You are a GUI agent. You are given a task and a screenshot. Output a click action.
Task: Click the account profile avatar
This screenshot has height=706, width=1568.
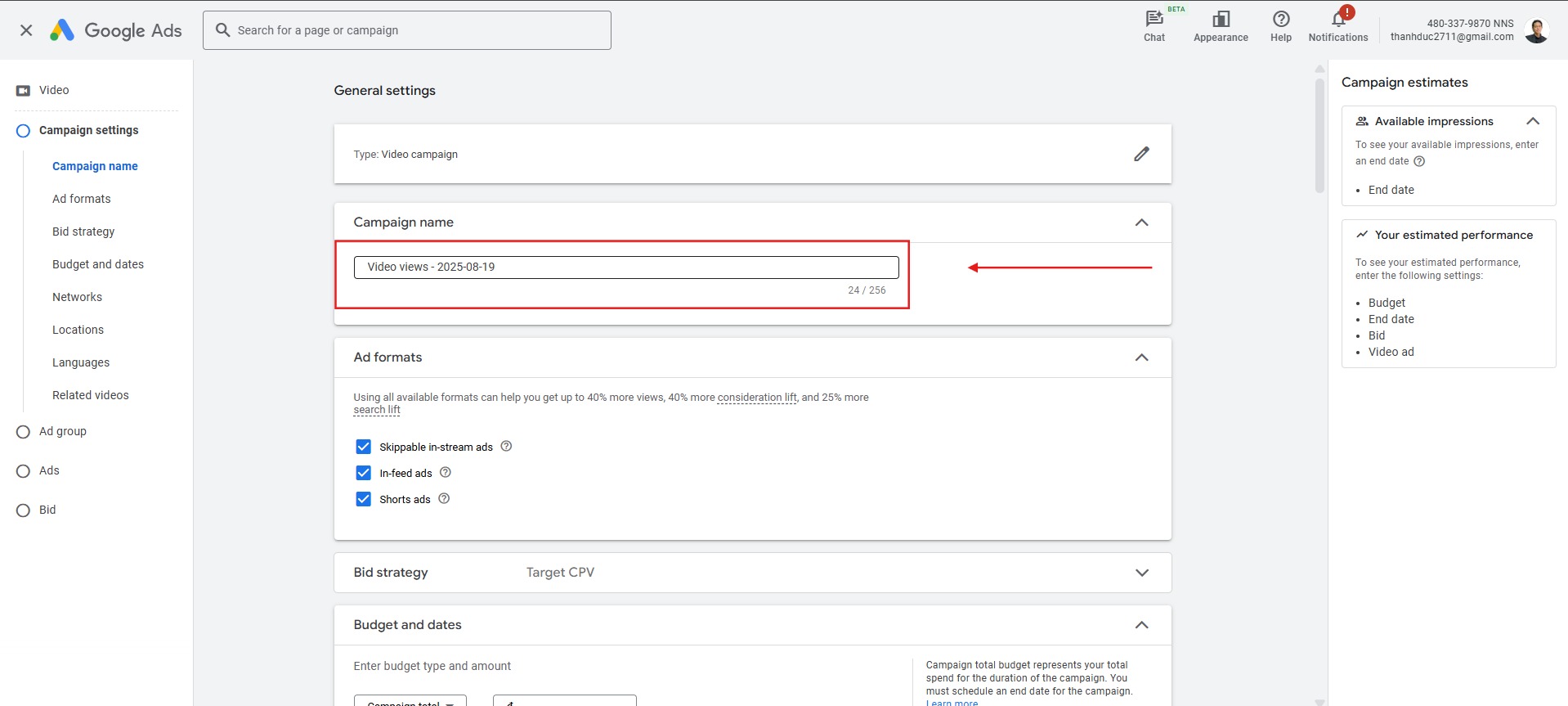[x=1536, y=30]
